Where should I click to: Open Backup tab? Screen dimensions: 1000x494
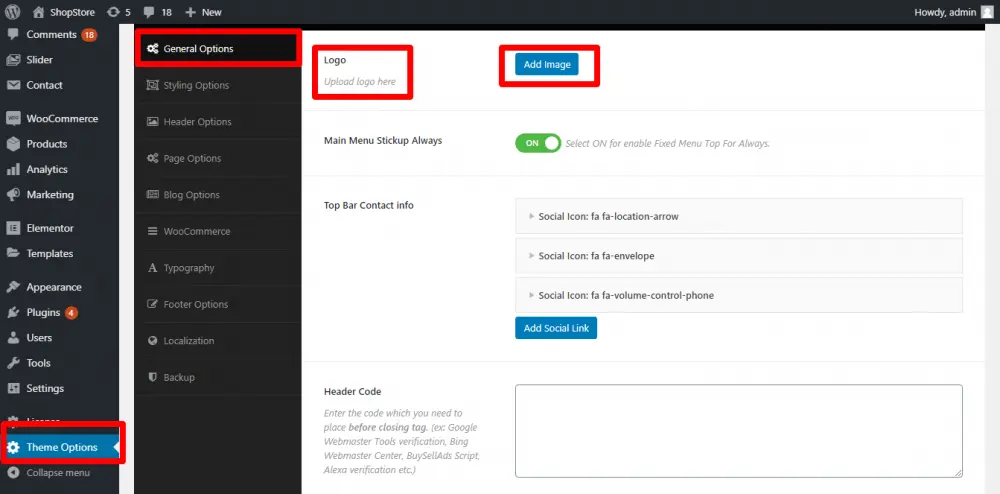tap(217, 377)
